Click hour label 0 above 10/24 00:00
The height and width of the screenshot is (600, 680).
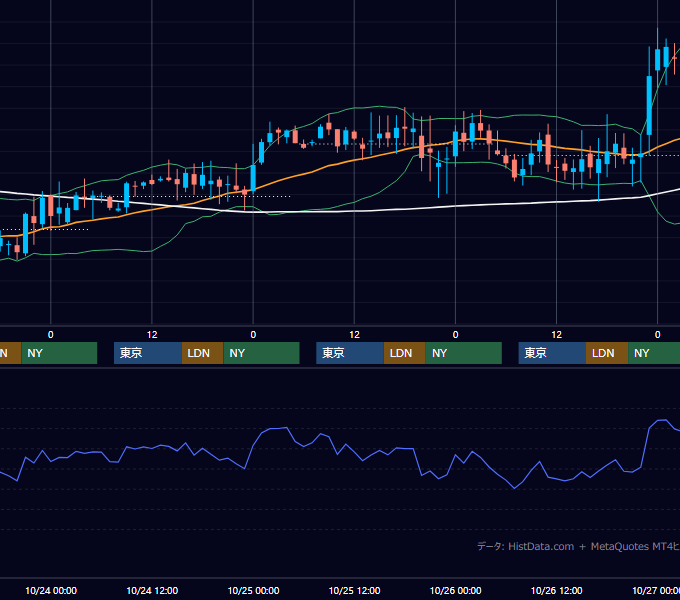51,335
